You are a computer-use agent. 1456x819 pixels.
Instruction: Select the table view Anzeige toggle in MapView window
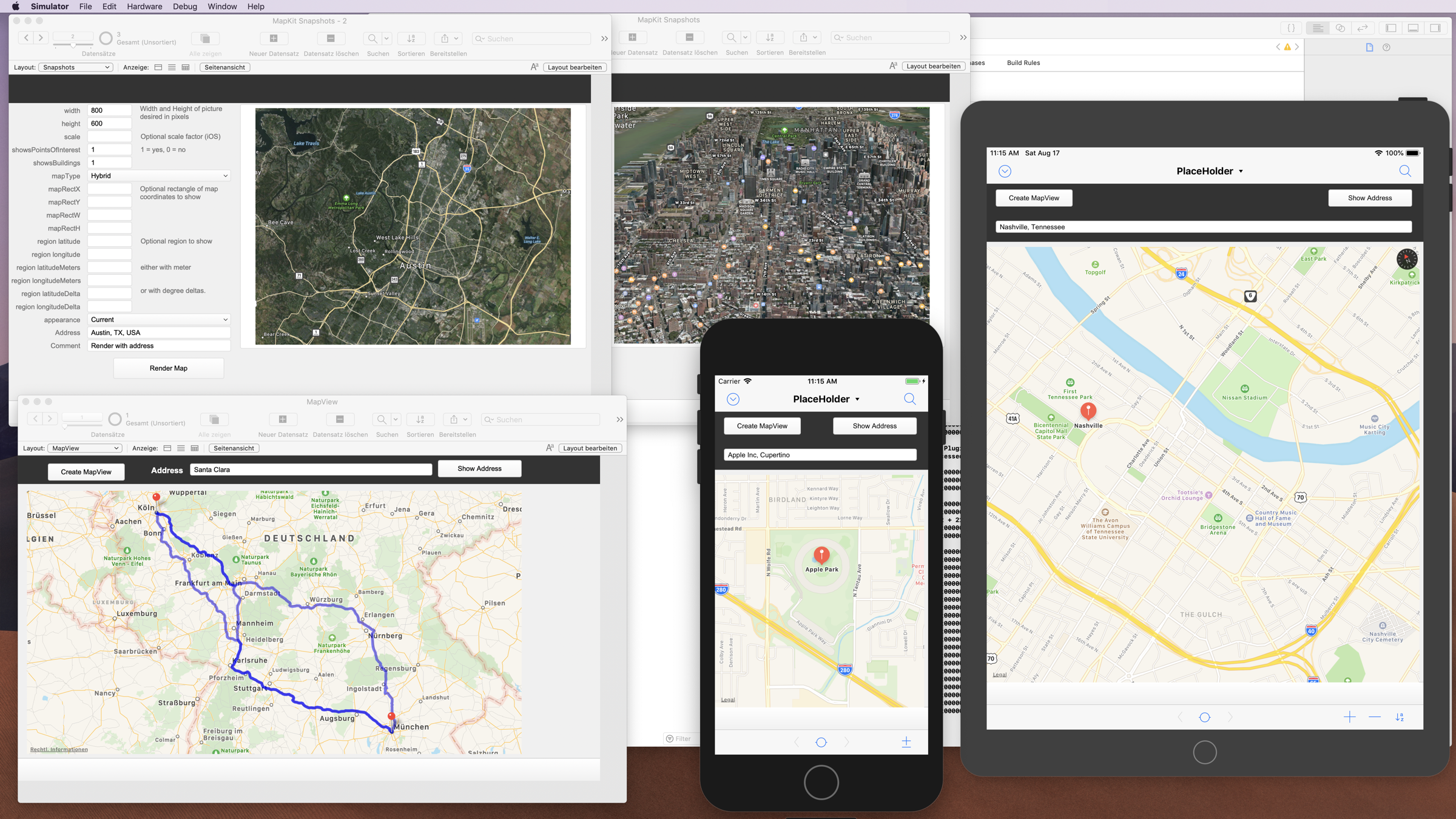click(x=195, y=448)
